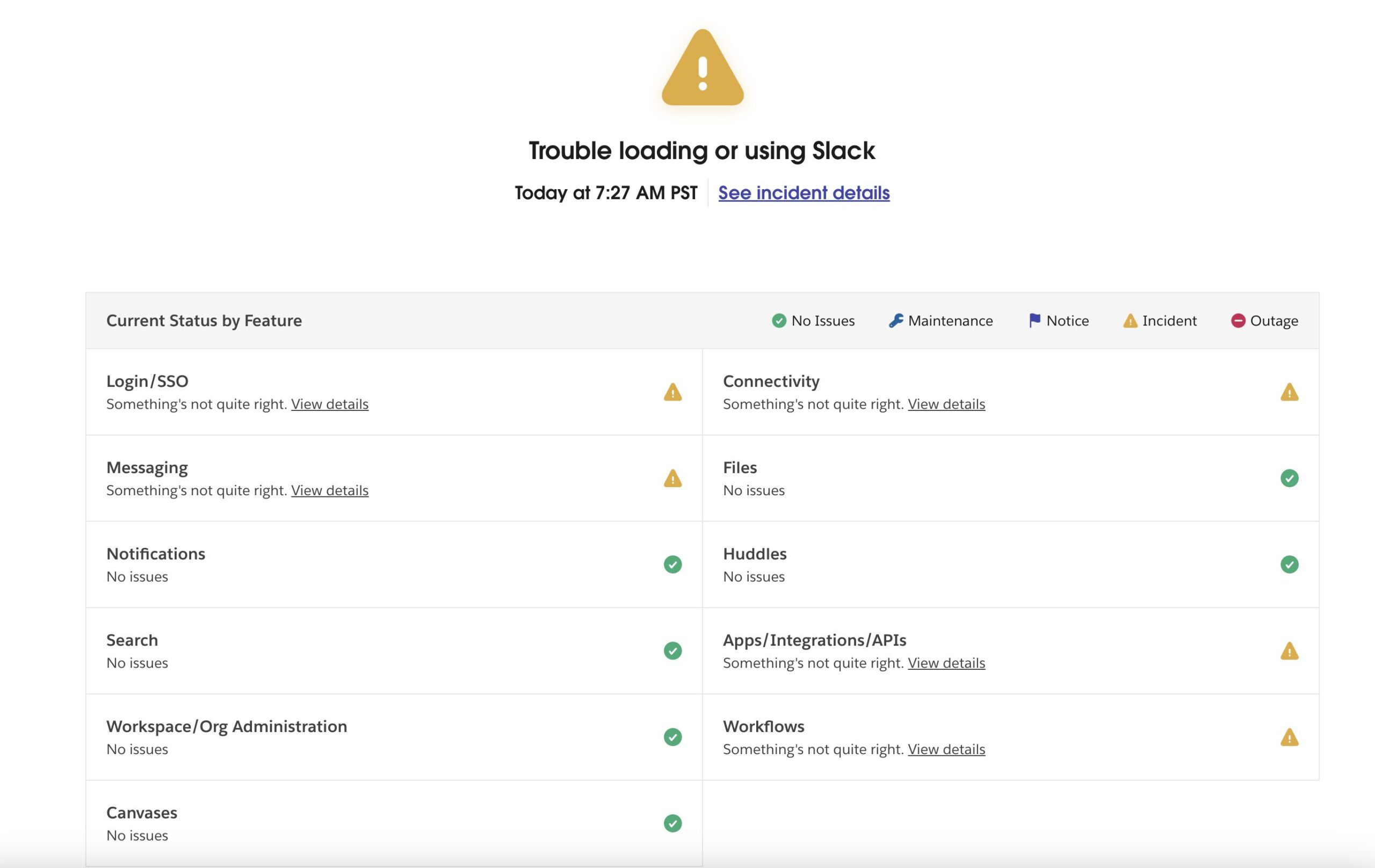The height and width of the screenshot is (868, 1375).
Task: Click the Notice flag icon in legend
Action: (1034, 321)
